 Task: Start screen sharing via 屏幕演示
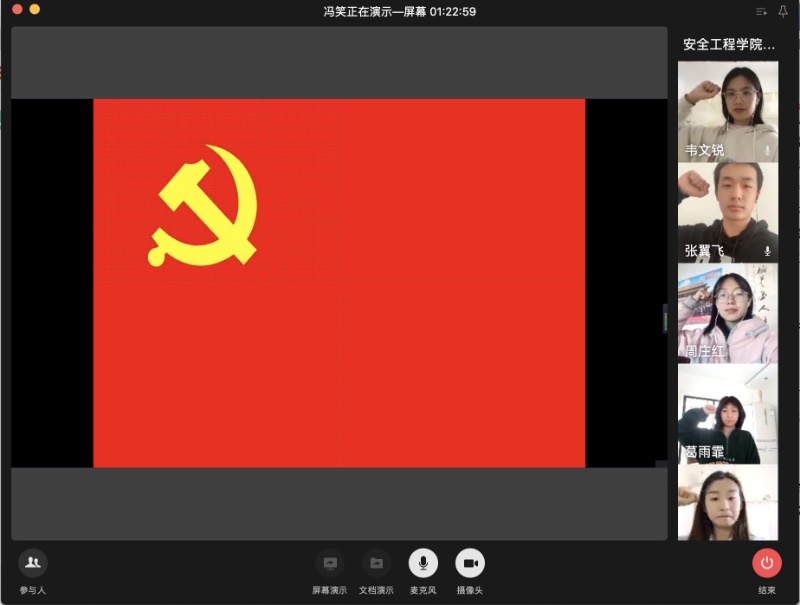(x=330, y=563)
